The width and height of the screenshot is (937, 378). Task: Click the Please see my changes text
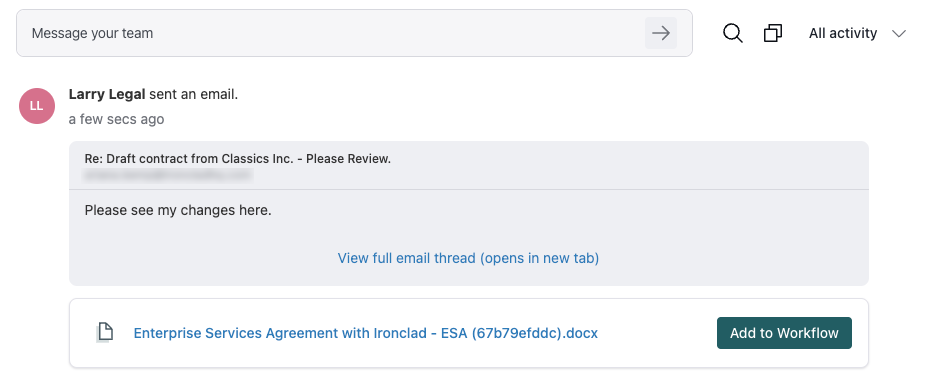pos(178,210)
